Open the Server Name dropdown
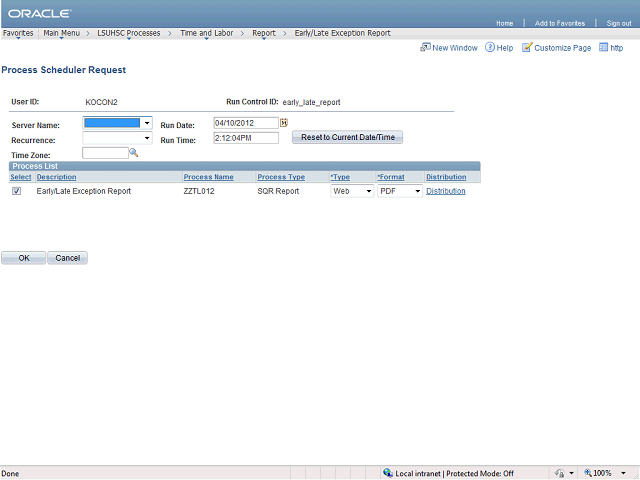The height and width of the screenshot is (480, 640). (118, 123)
